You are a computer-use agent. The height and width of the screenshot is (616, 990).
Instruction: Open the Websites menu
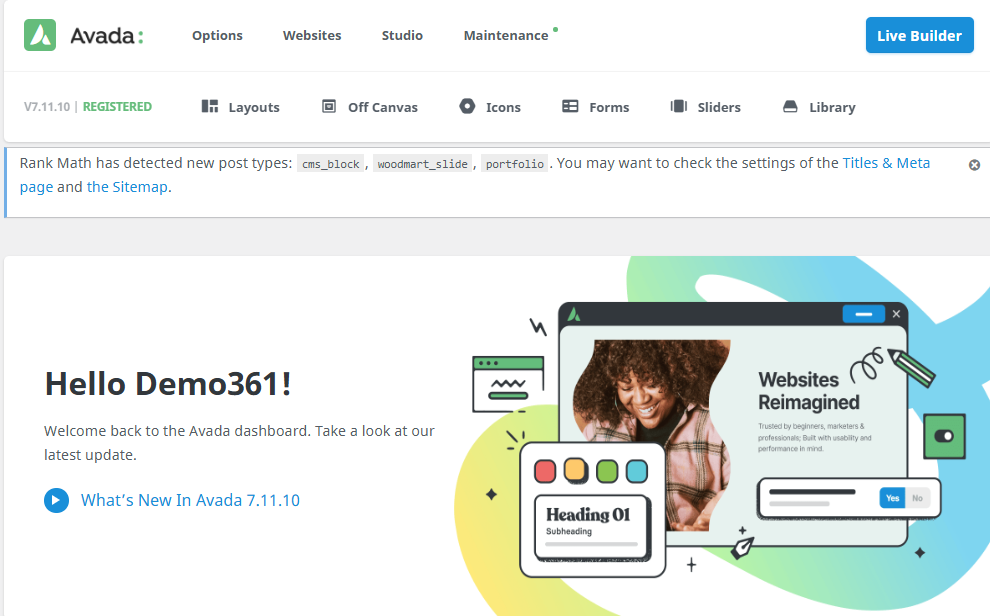pos(312,35)
